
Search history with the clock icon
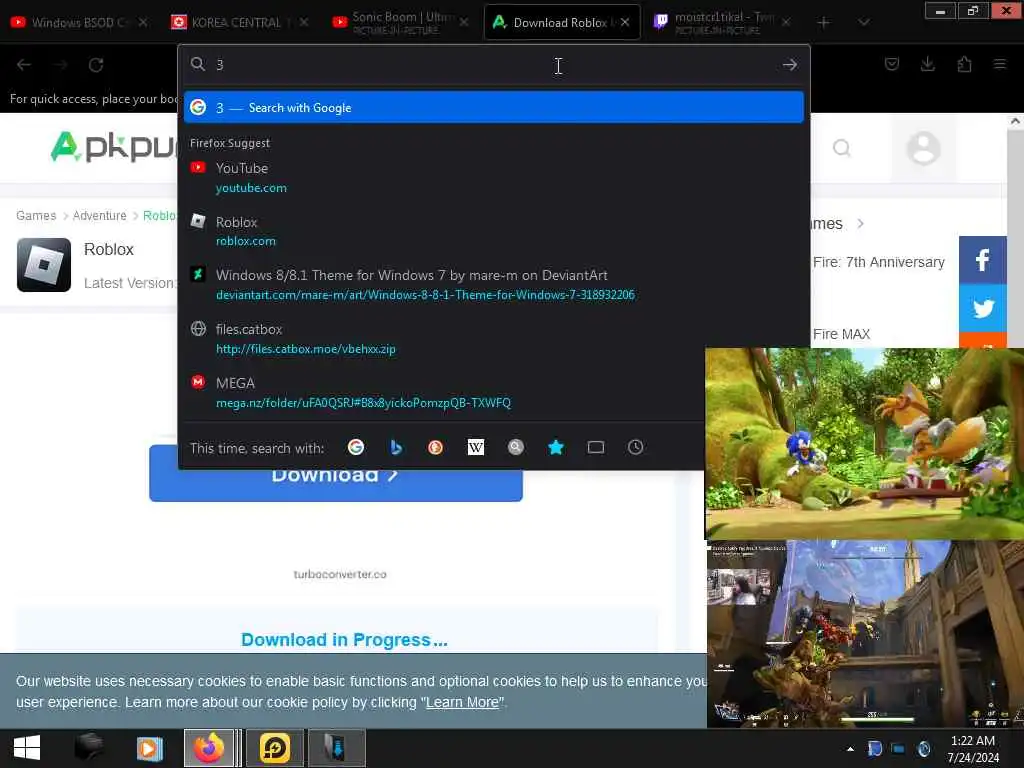tap(635, 447)
